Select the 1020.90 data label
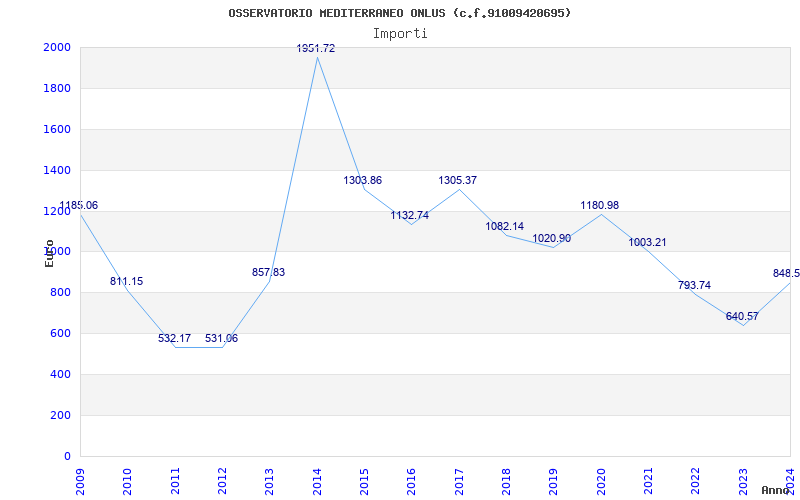Image resolution: width=800 pixels, height=500 pixels. point(552,238)
